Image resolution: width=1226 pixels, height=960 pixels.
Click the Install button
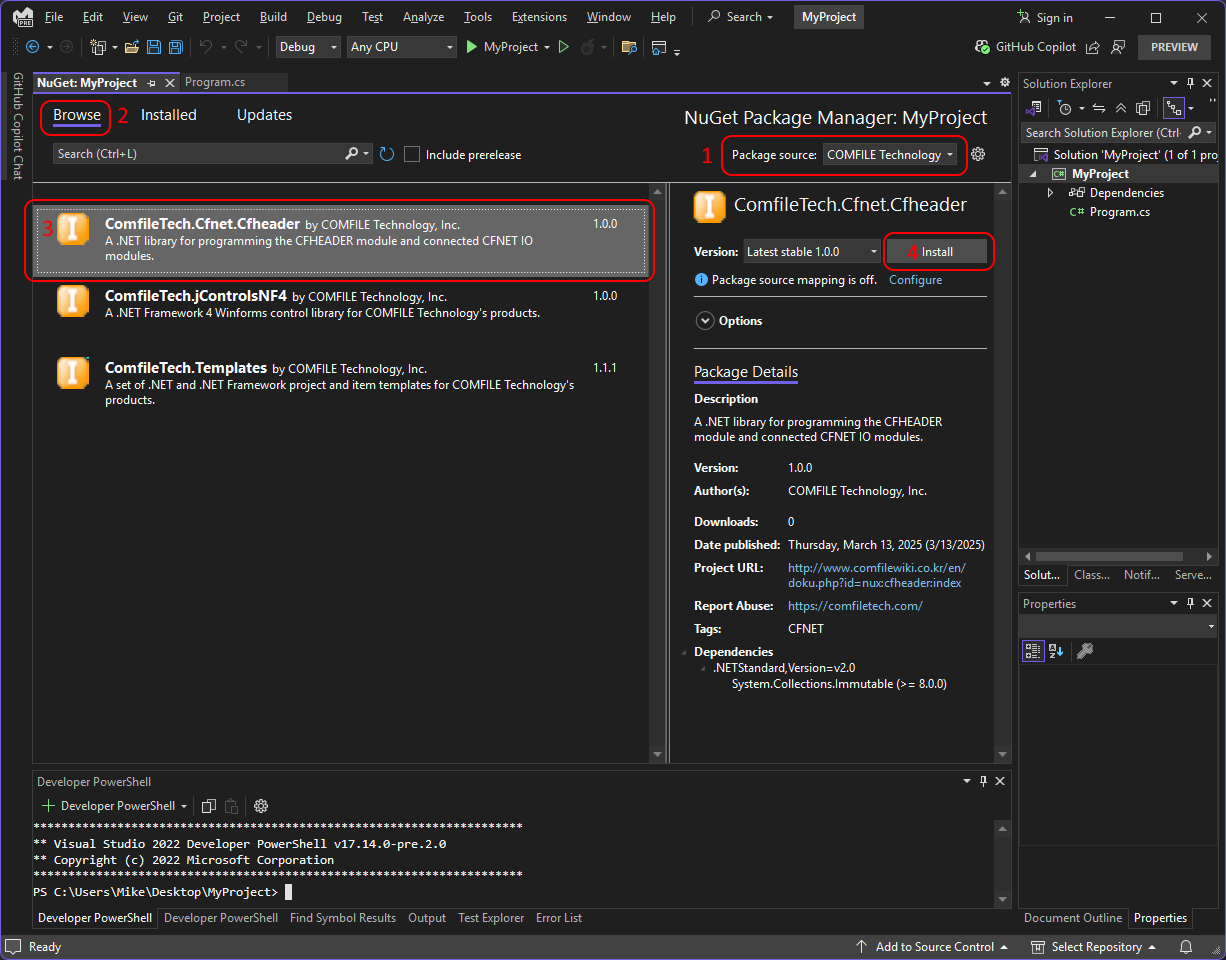click(x=937, y=252)
